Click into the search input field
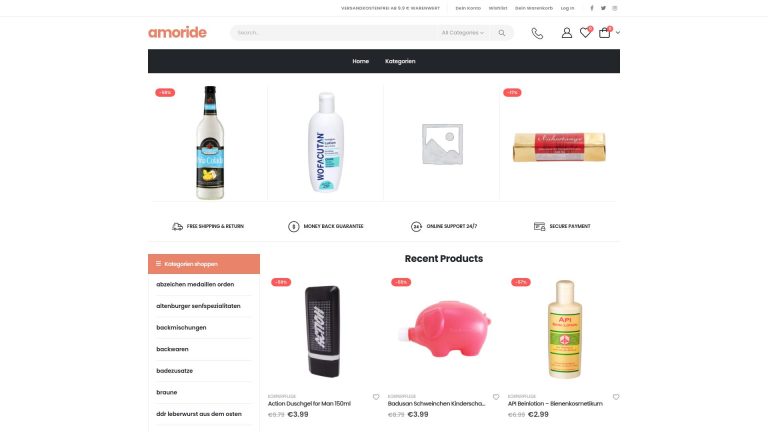 pyautogui.click(x=333, y=33)
